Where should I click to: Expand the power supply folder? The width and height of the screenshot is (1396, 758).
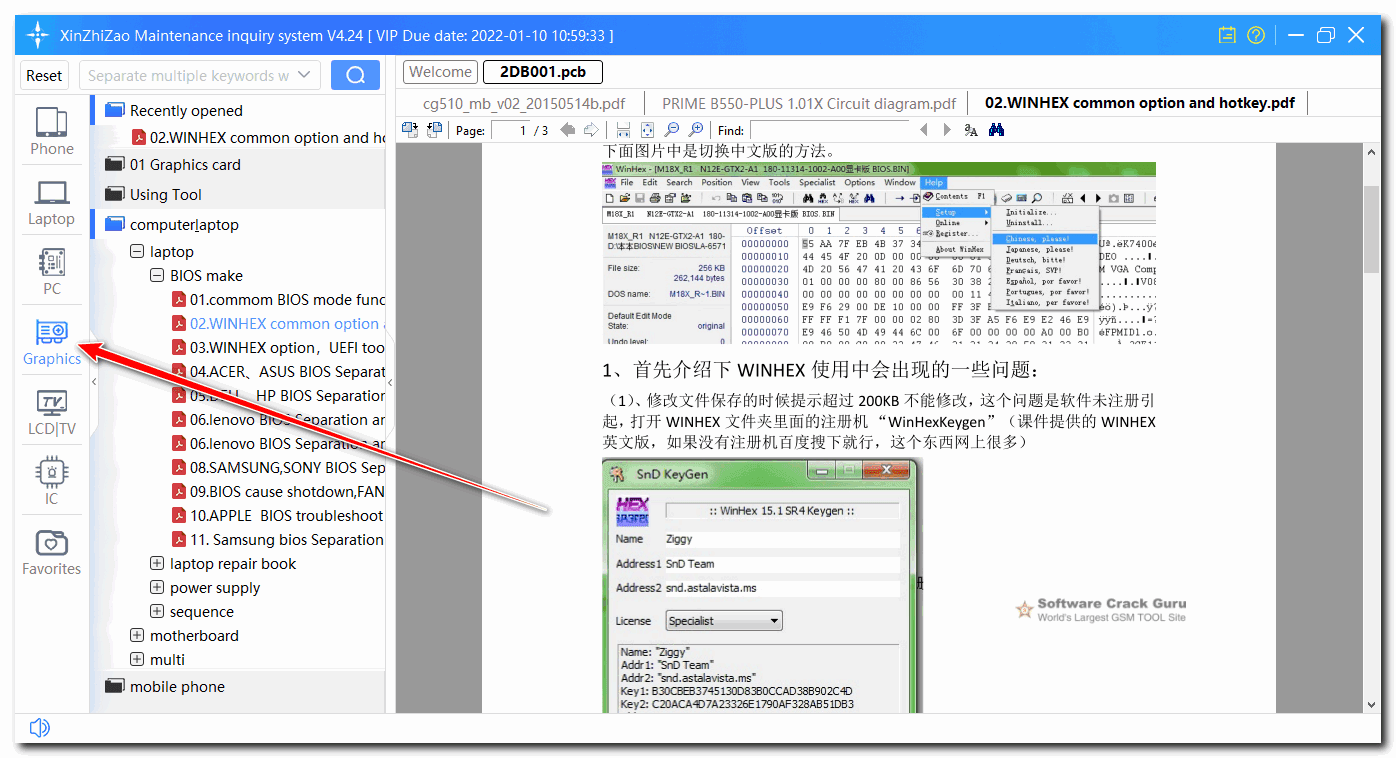[x=157, y=587]
